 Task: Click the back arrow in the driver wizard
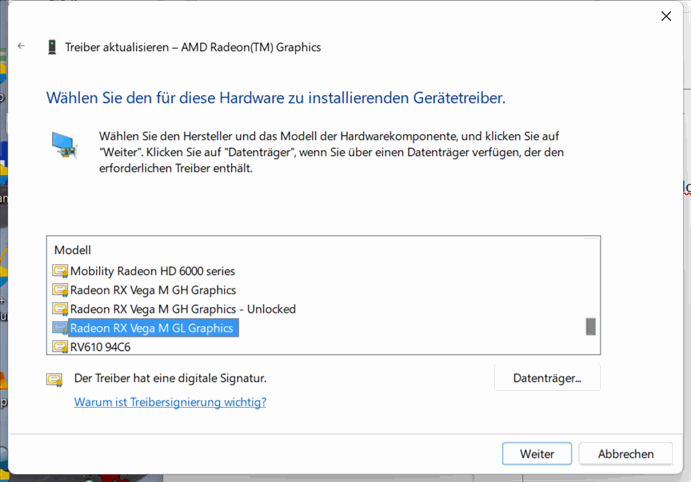coord(22,47)
